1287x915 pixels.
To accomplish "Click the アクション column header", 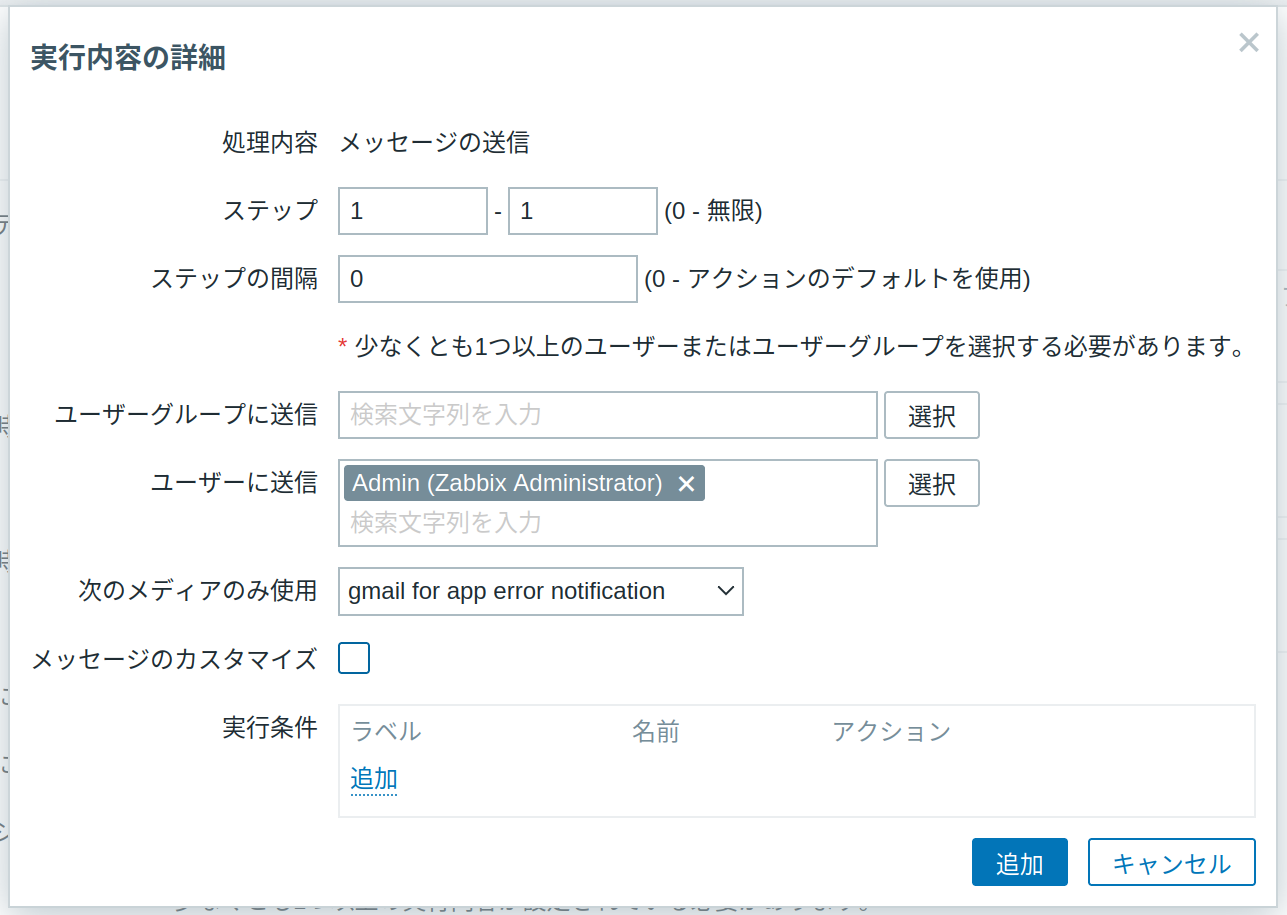I will click(x=891, y=732).
